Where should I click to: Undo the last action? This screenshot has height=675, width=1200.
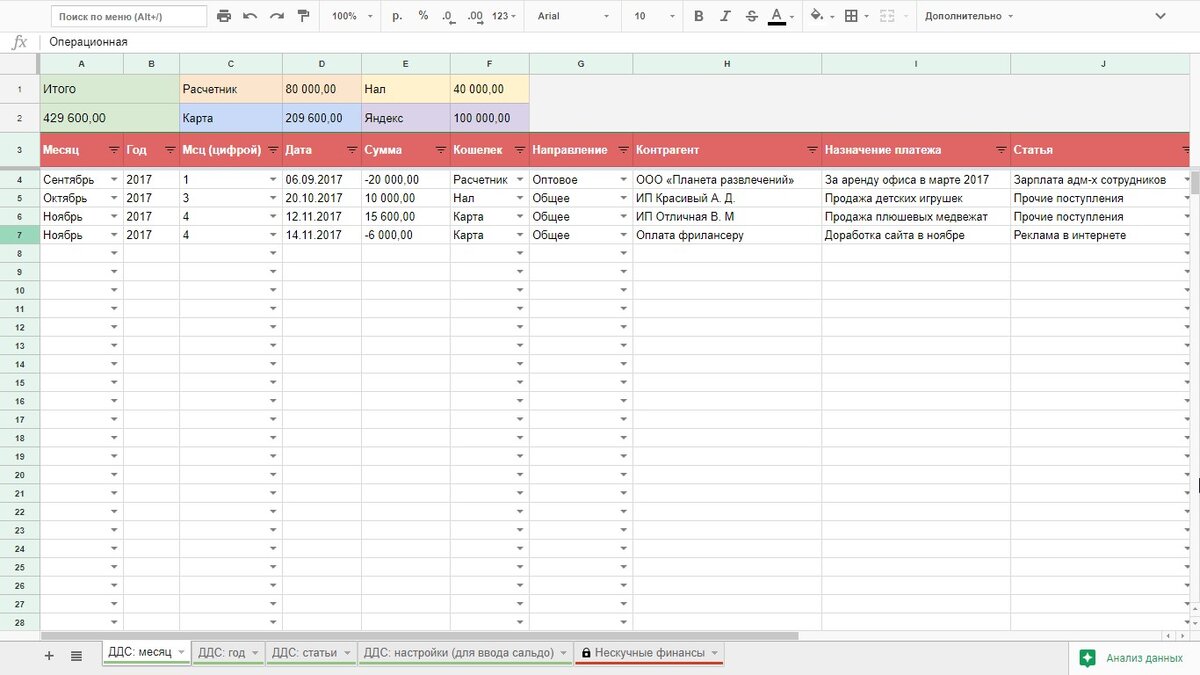click(250, 16)
